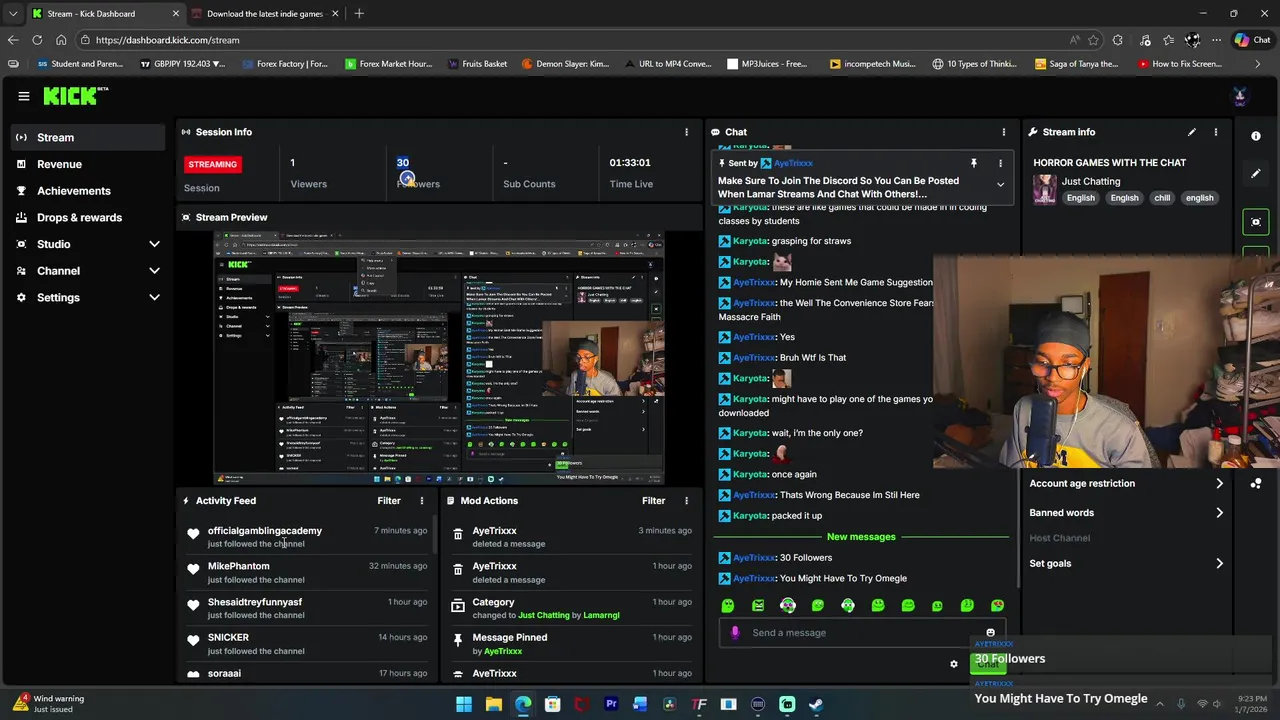Expand the pinned message chevron

click(x=1000, y=185)
